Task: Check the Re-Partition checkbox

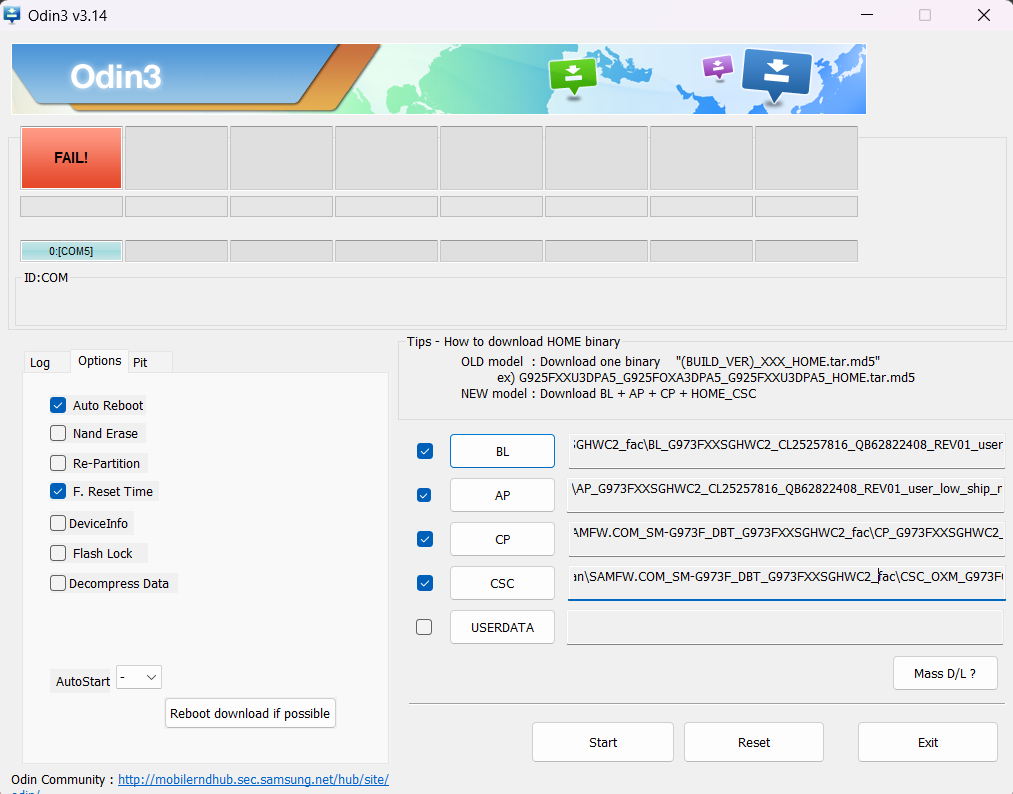Action: pyautogui.click(x=58, y=464)
